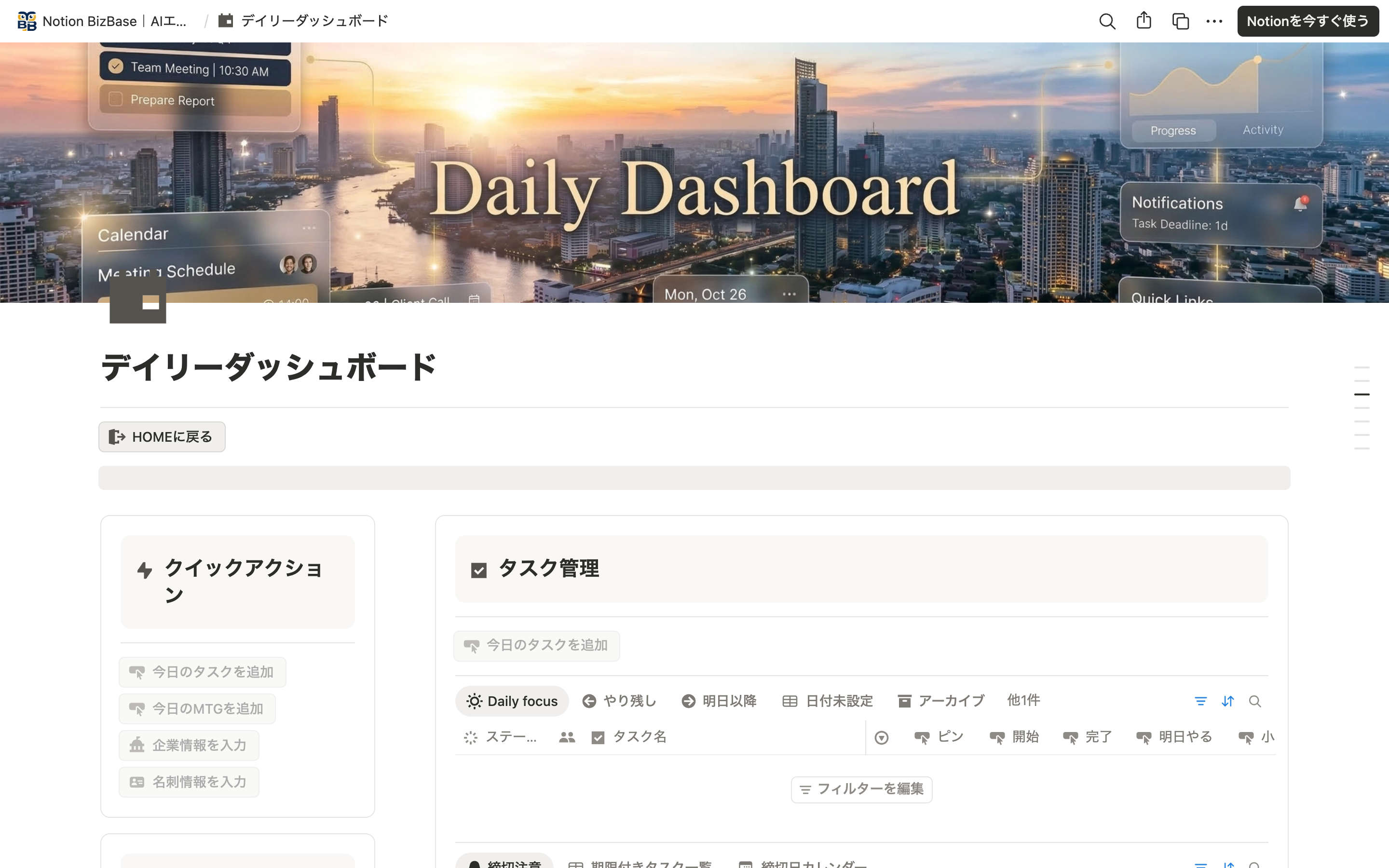Click the filter icon in Daily focus toolbar

click(x=1200, y=701)
